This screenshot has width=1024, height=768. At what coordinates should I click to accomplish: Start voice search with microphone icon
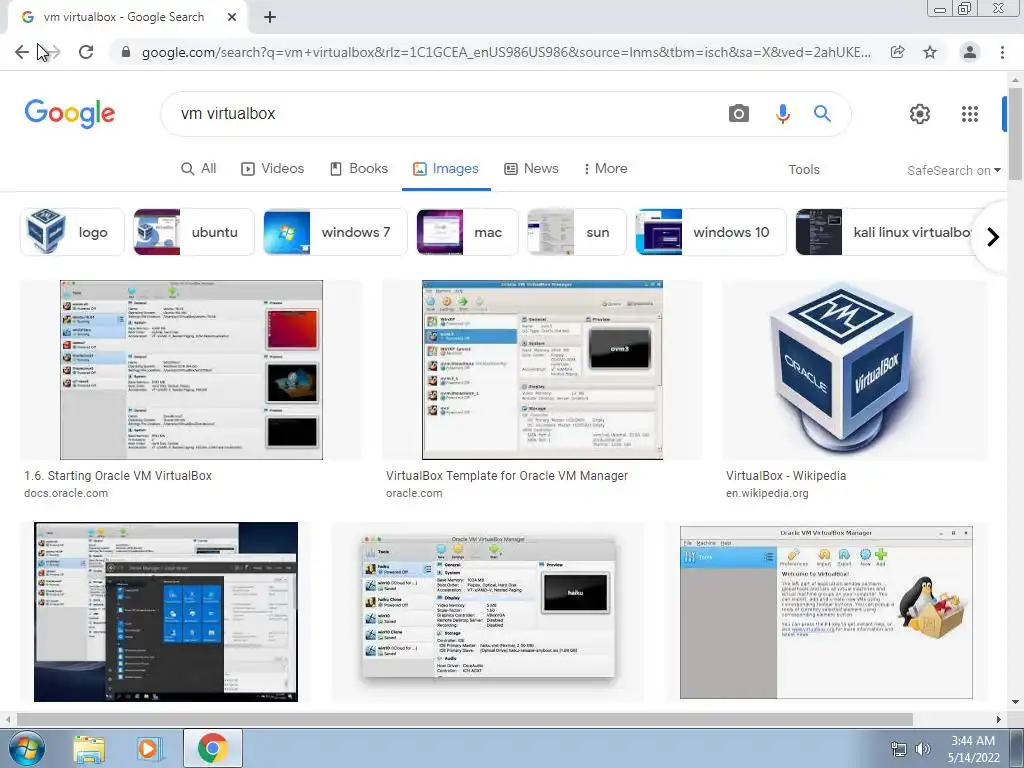click(x=782, y=114)
